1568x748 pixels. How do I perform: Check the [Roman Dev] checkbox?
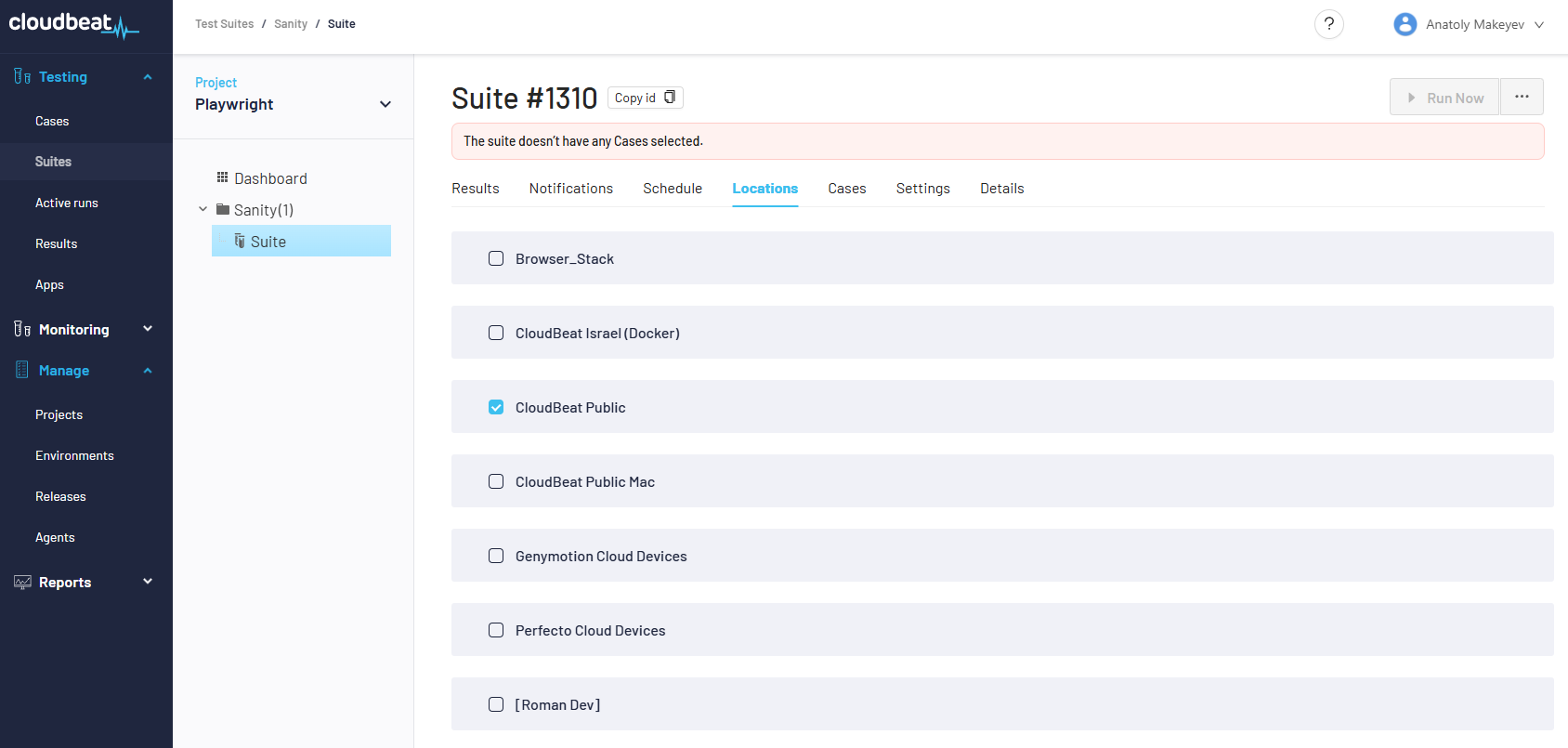pyautogui.click(x=496, y=704)
